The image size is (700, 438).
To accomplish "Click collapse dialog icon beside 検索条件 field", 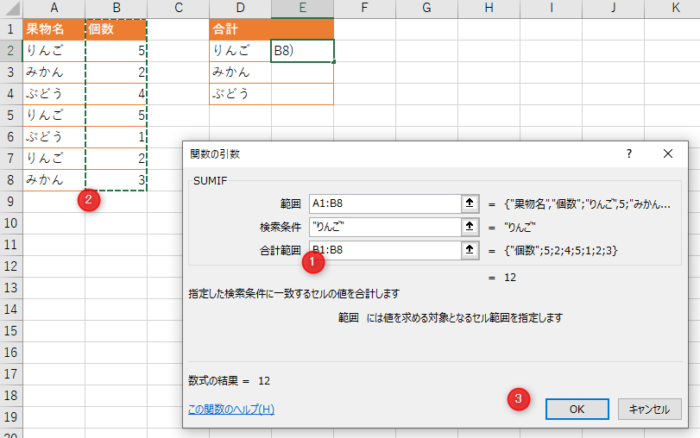I will [x=466, y=227].
